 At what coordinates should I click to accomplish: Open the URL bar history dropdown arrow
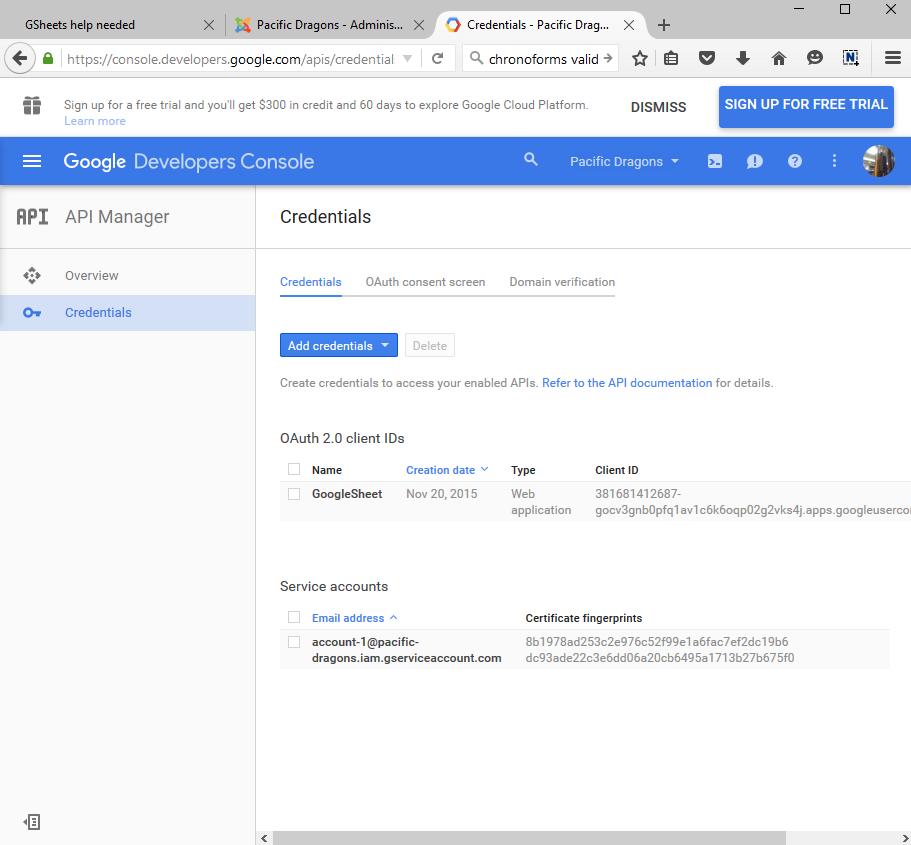pyautogui.click(x=407, y=58)
